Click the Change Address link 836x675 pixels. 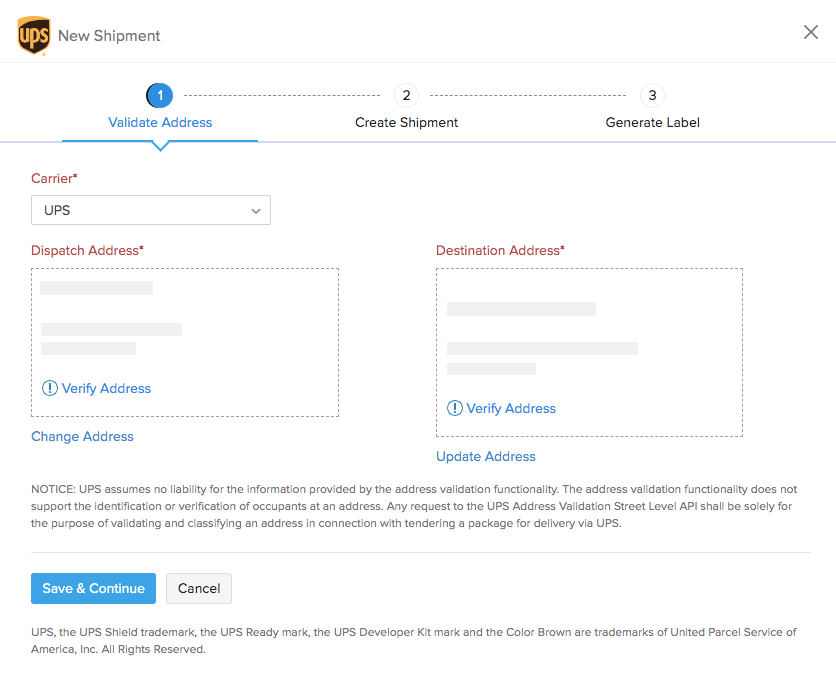[82, 436]
